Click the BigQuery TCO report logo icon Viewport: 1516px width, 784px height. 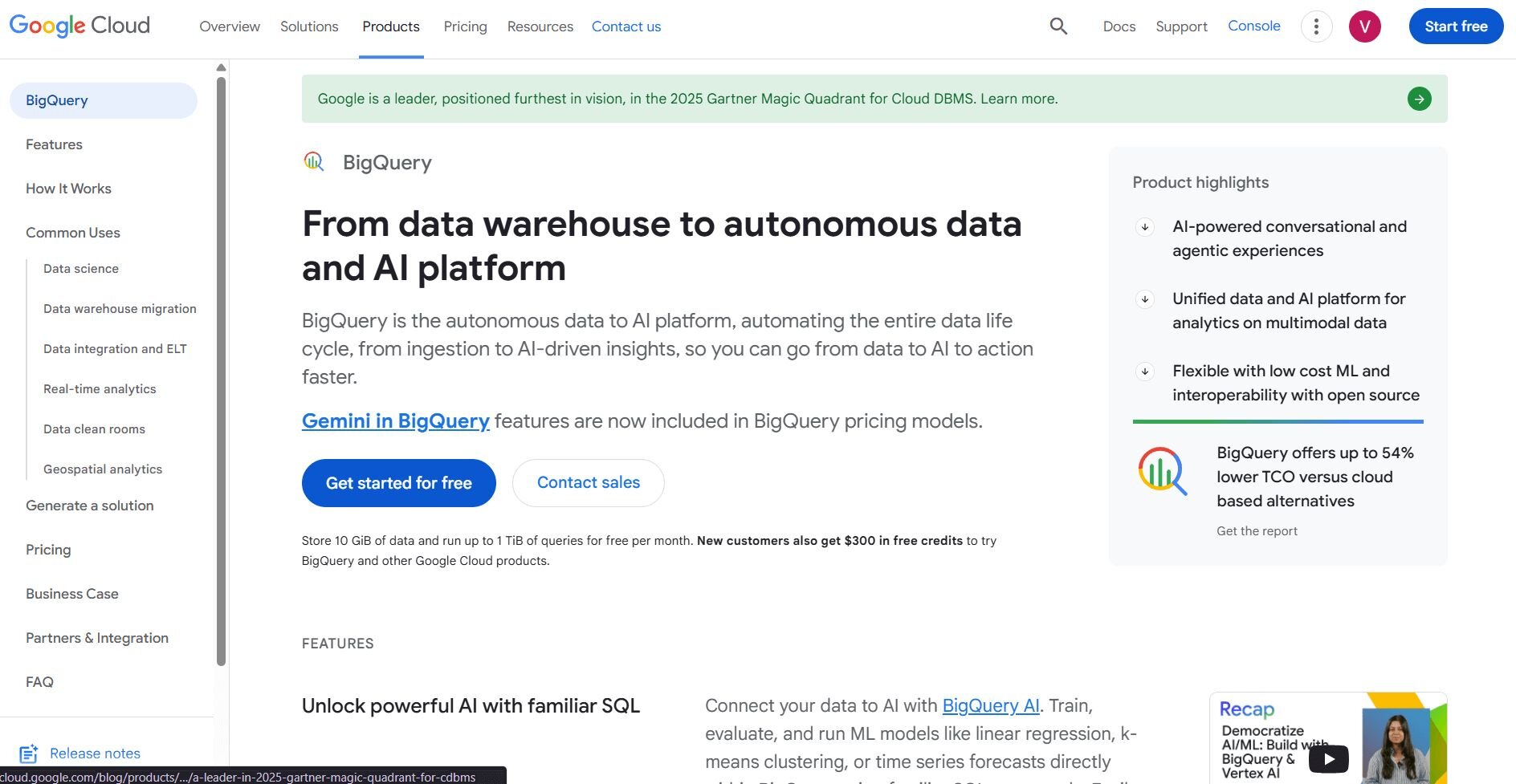pyautogui.click(x=1162, y=471)
